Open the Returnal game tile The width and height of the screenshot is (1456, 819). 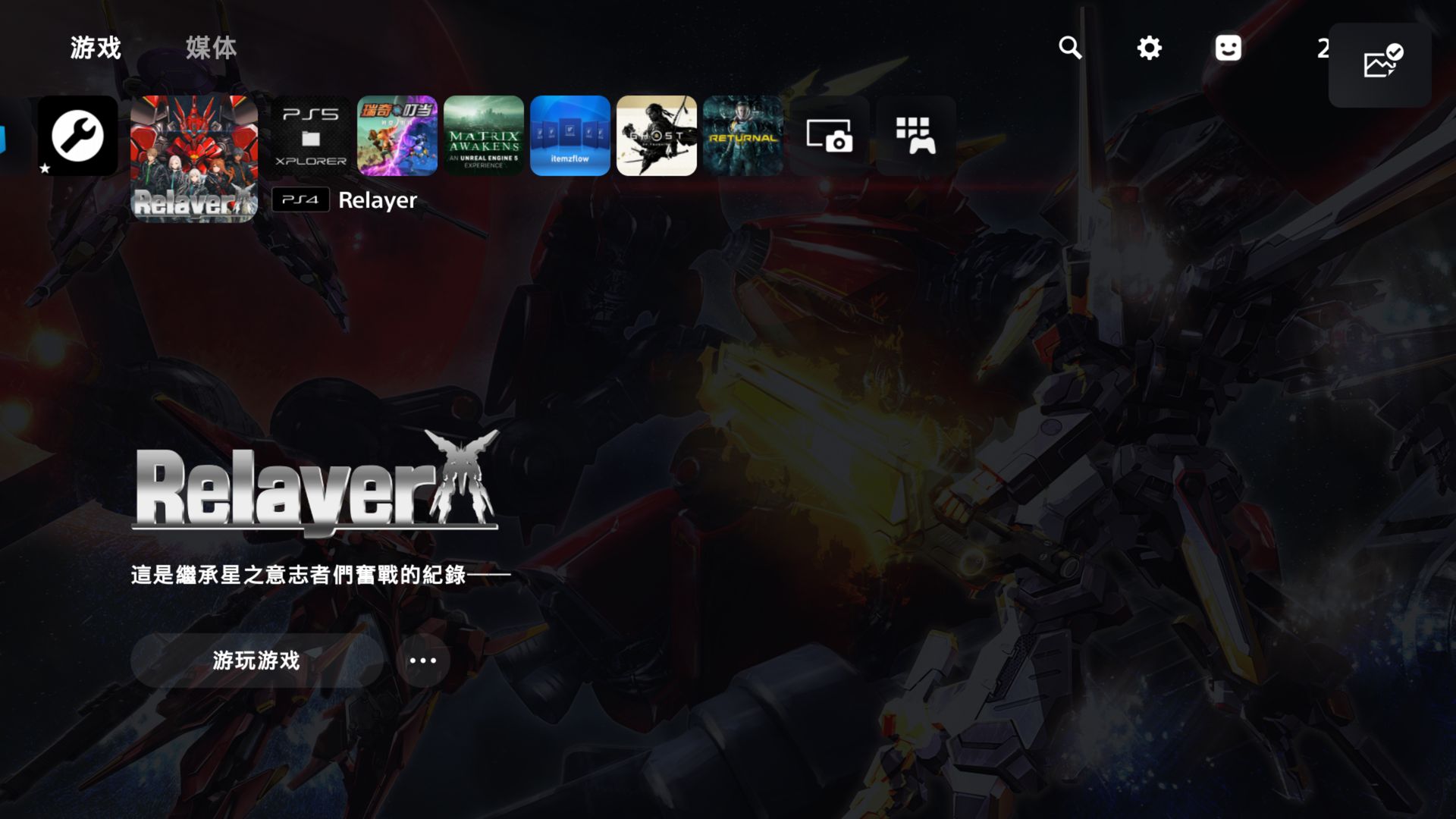coord(743,136)
